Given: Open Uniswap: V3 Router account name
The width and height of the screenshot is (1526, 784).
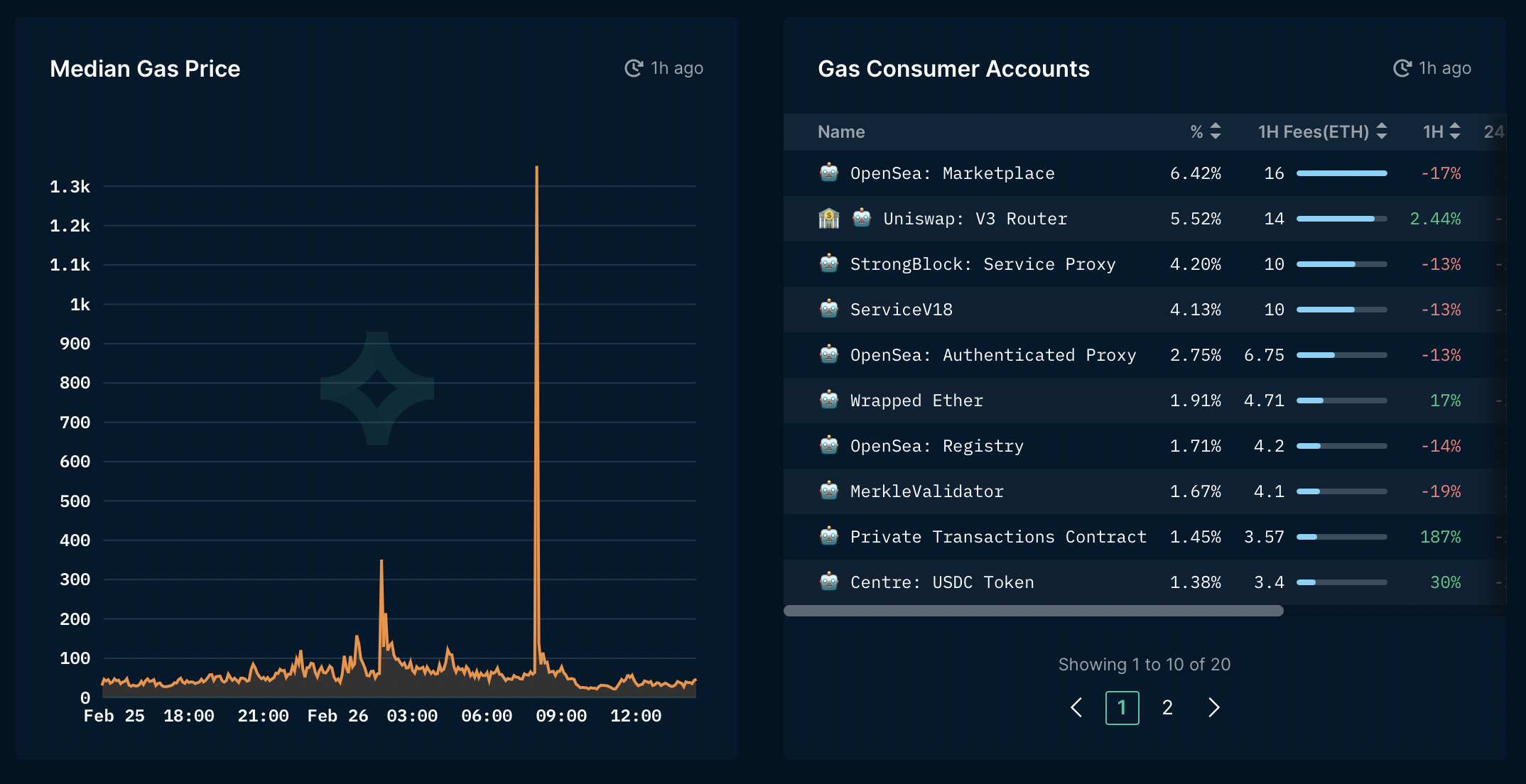Looking at the screenshot, I should 975,219.
